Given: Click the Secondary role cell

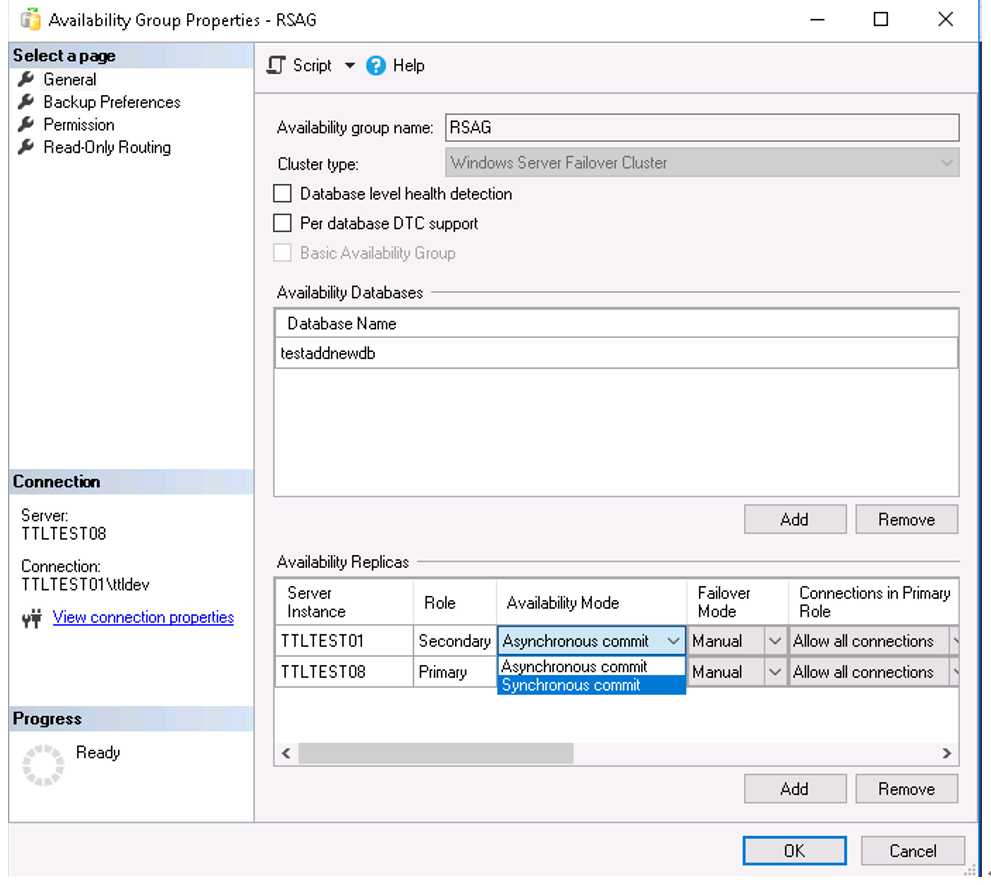Looking at the screenshot, I should click(x=454, y=641).
